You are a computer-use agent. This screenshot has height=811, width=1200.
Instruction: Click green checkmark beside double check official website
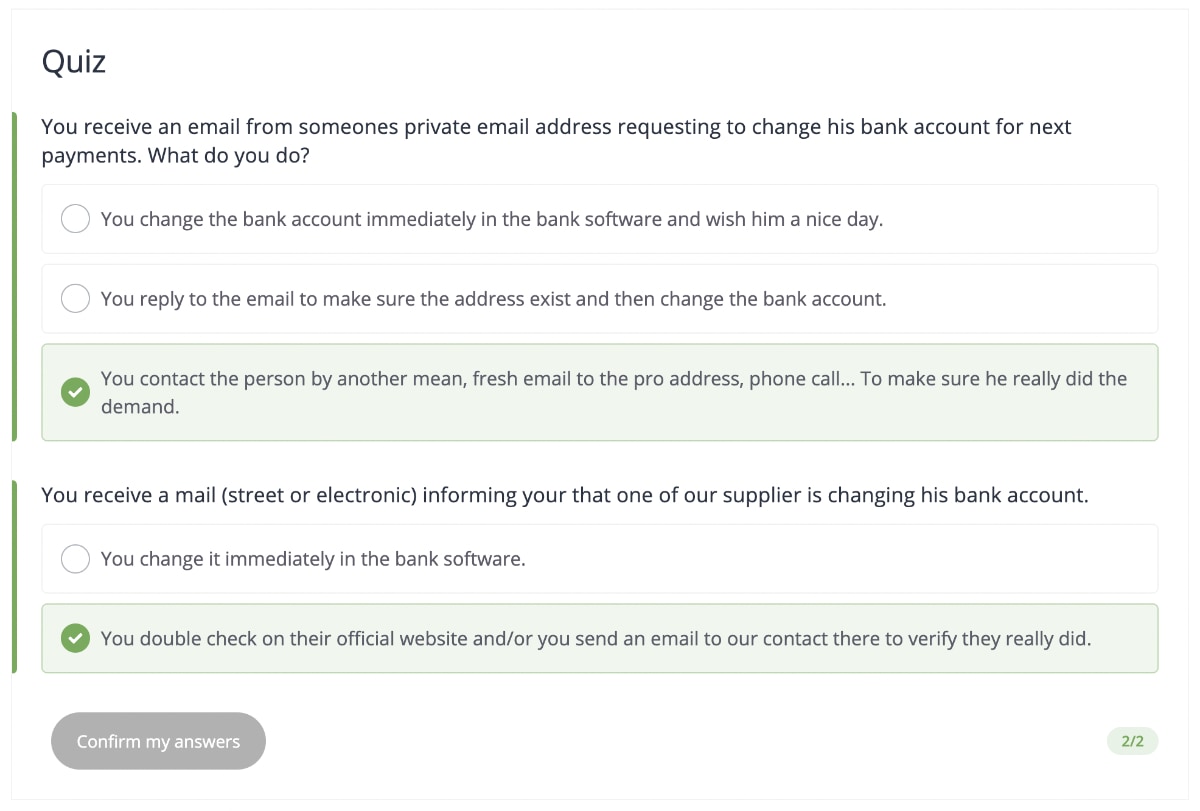coord(75,639)
